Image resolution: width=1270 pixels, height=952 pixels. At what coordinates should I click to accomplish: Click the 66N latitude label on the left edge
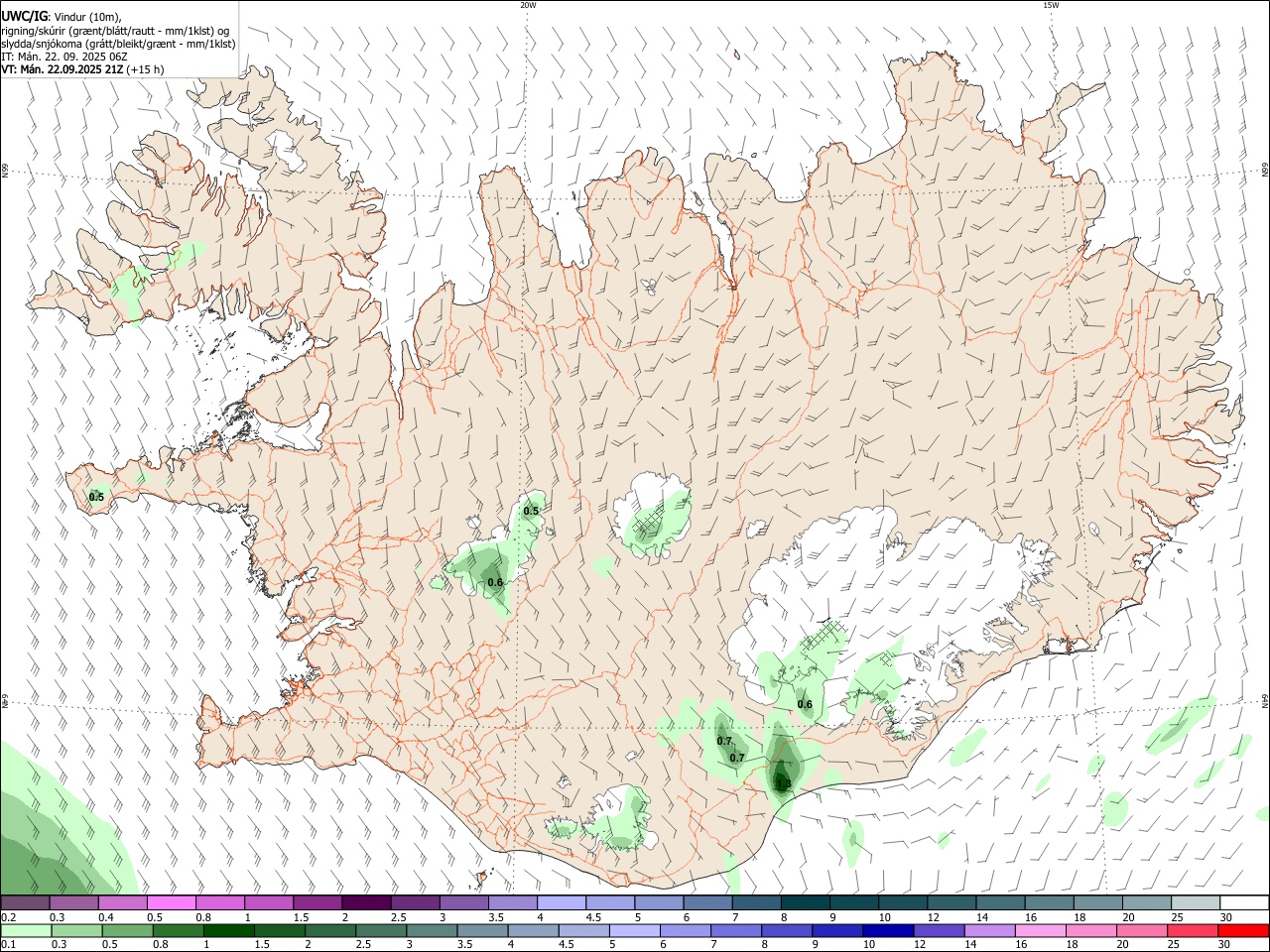pos(5,172)
